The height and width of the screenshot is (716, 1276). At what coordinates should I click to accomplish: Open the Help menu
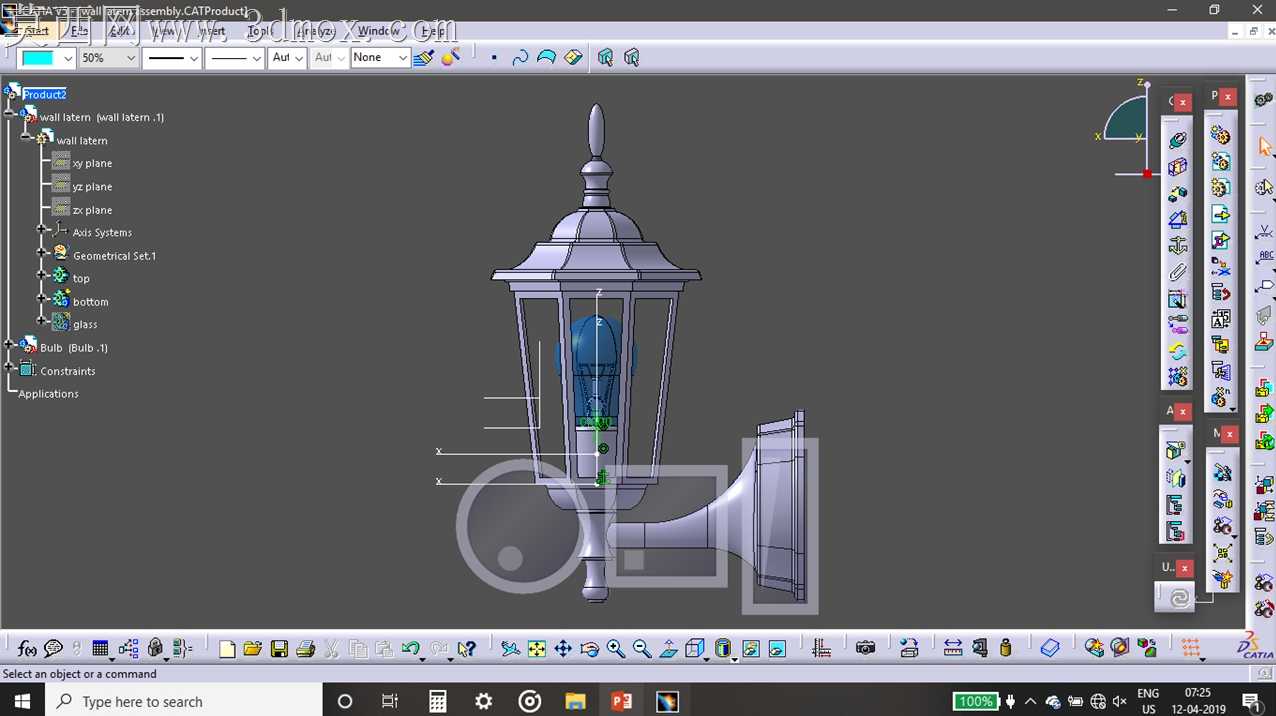click(432, 31)
